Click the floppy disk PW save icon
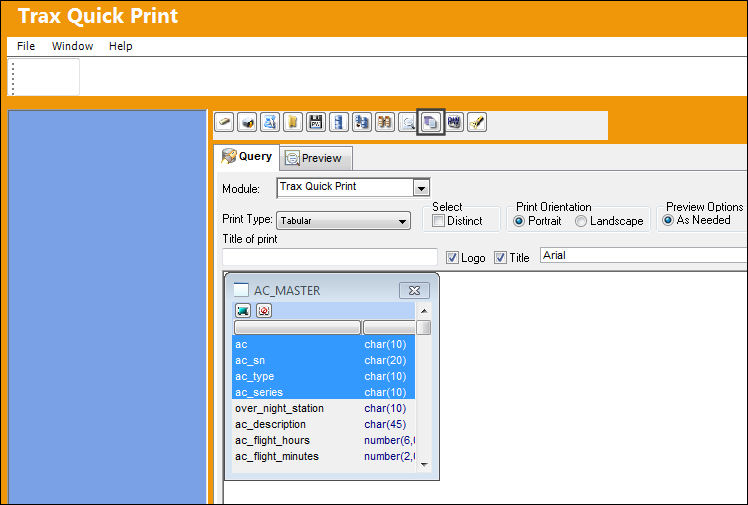The width and height of the screenshot is (748, 505). (x=316, y=122)
